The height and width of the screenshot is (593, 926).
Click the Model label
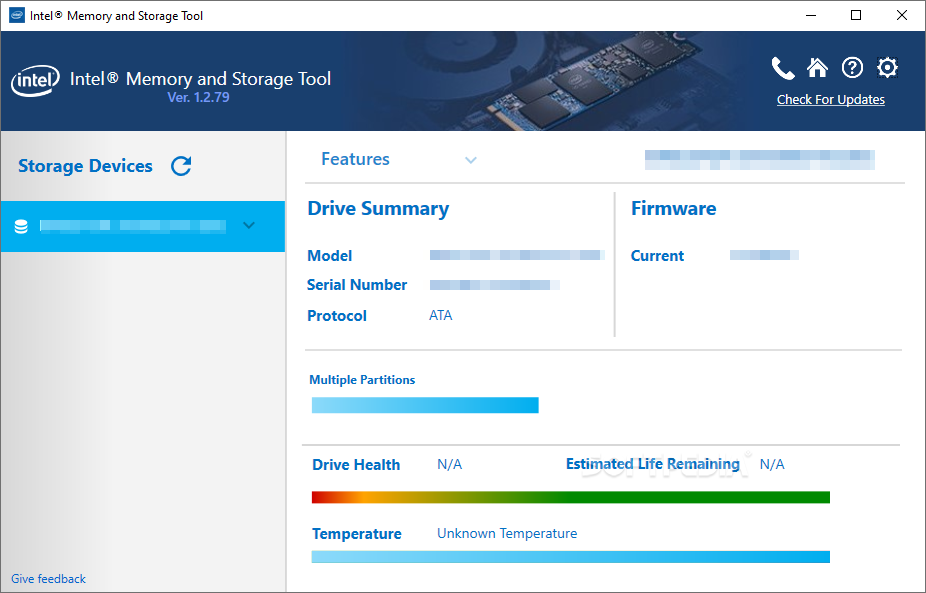click(330, 256)
